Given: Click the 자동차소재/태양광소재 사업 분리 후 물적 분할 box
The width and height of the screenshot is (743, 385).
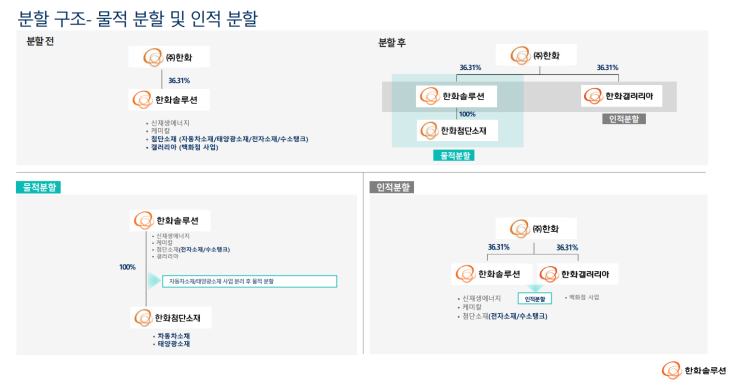Looking at the screenshot, I should pyautogui.click(x=249, y=281).
